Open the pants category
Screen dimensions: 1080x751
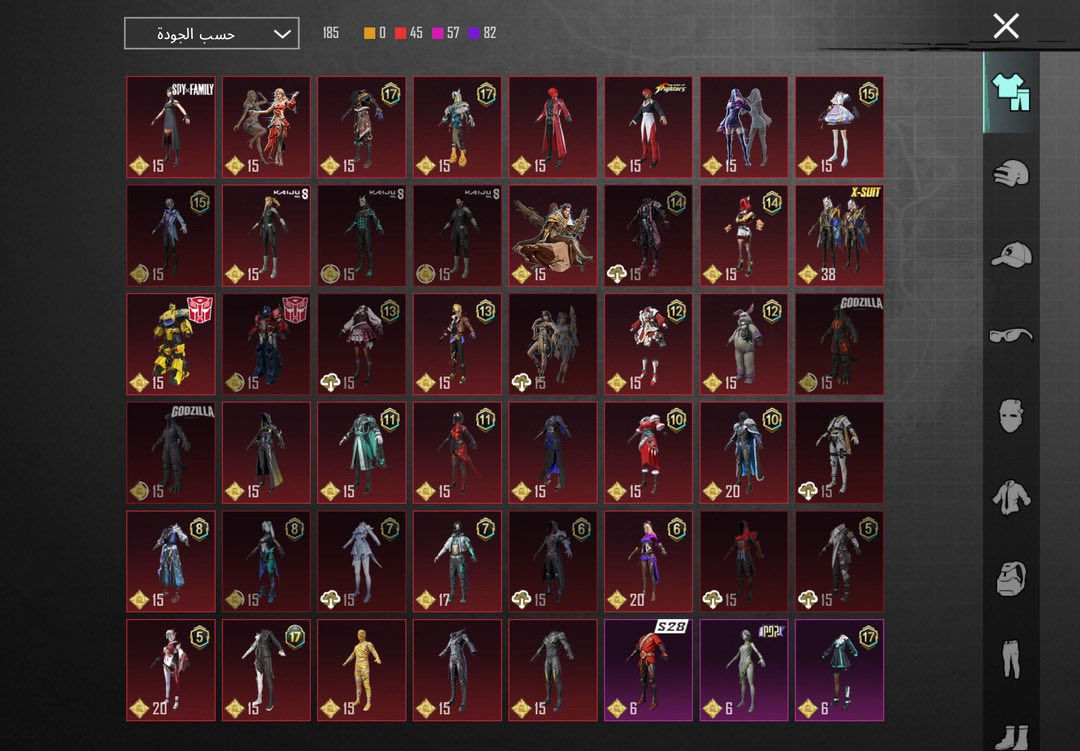[x=1010, y=658]
